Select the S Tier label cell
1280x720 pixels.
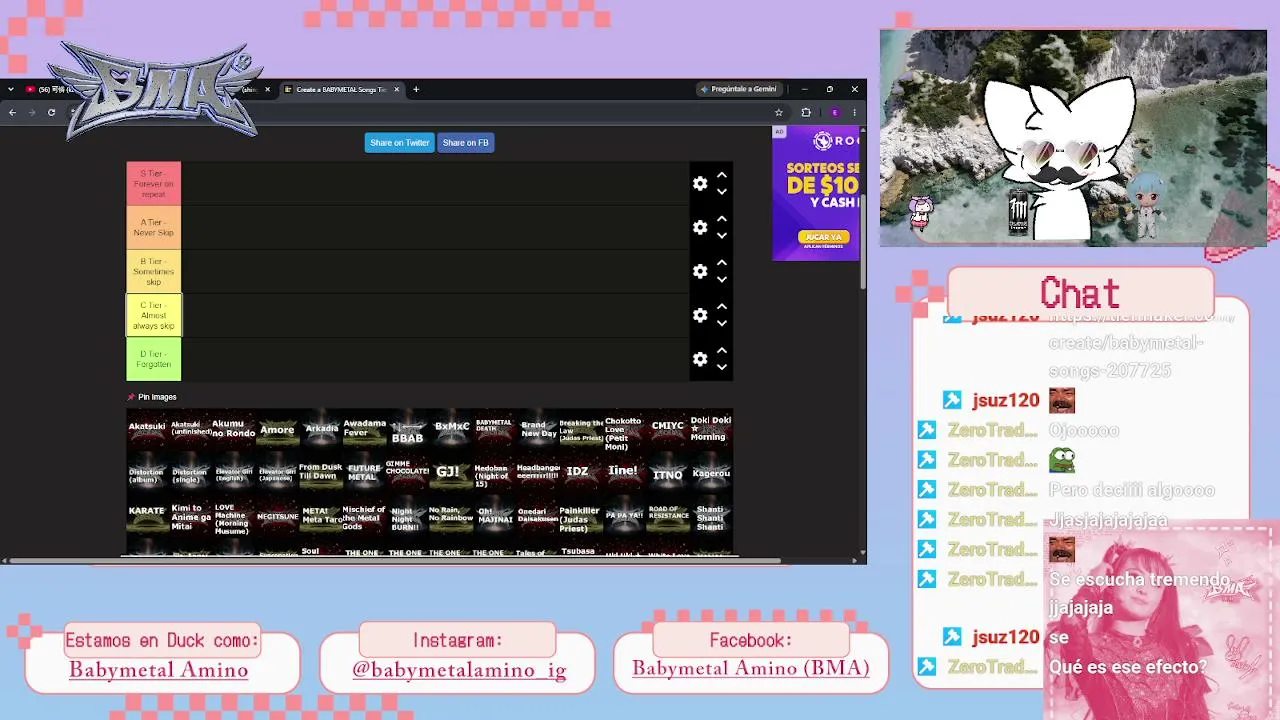[154, 183]
